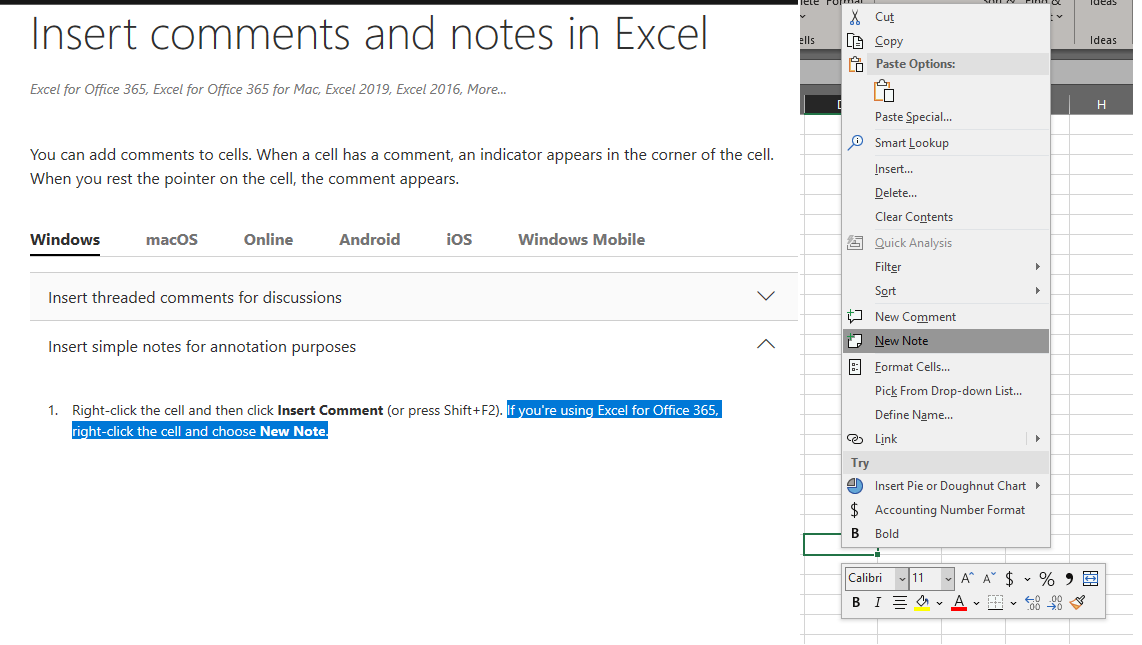Apply percent style in the mini toolbar
Image resolution: width=1142 pixels, height=645 pixels.
(x=1047, y=579)
